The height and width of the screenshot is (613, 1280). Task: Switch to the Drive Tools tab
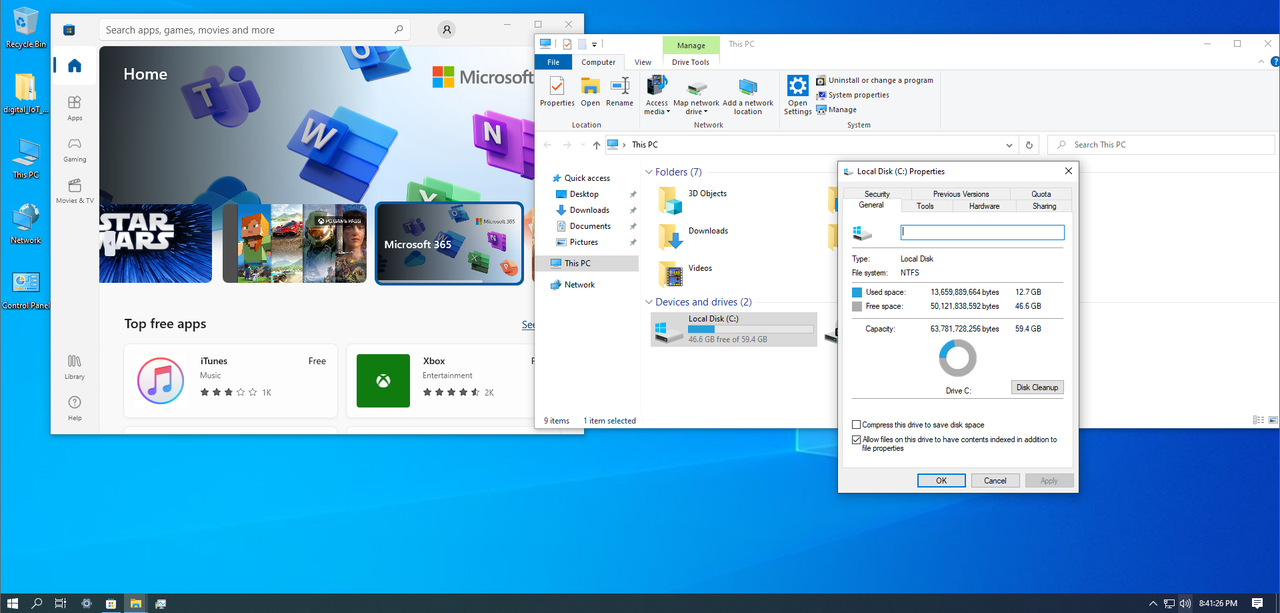[x=691, y=62]
